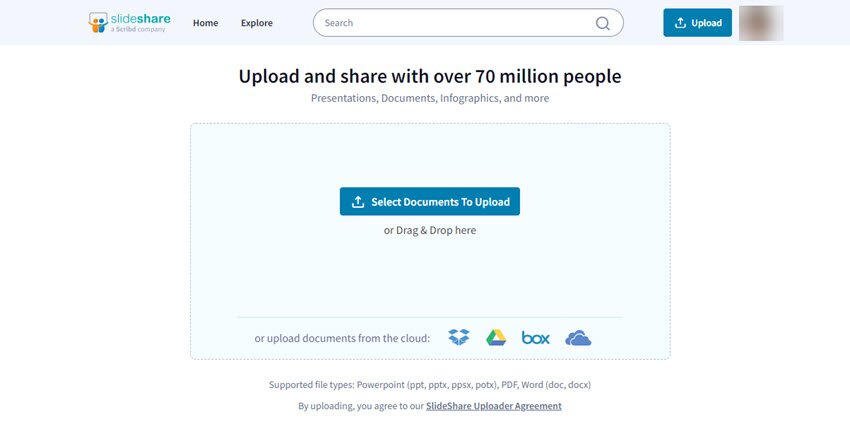Screen dimensions: 850x448
Task: Click the '70 million people' heading
Action: pos(430,76)
